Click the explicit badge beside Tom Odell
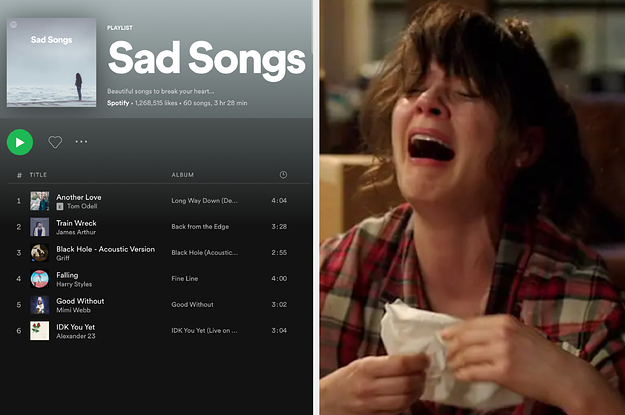 (x=60, y=206)
